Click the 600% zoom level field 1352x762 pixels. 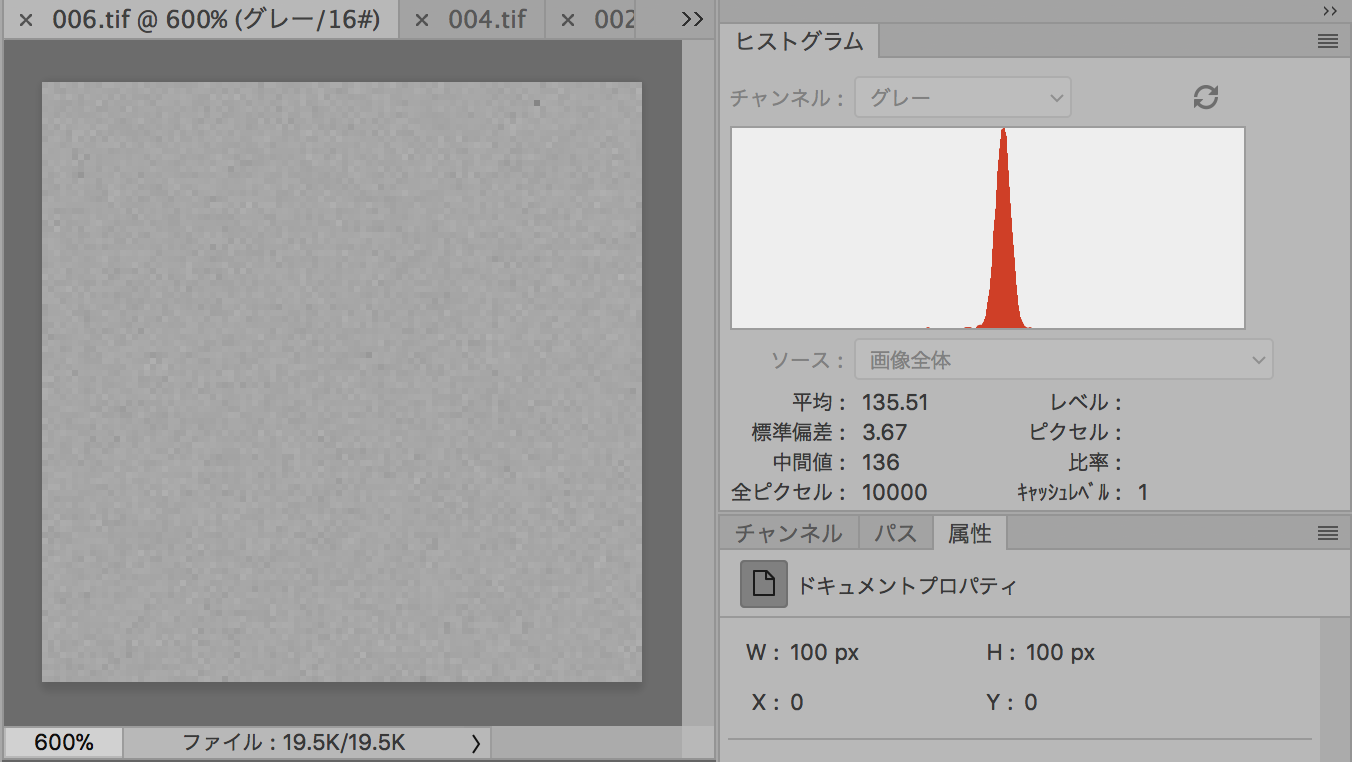[64, 743]
